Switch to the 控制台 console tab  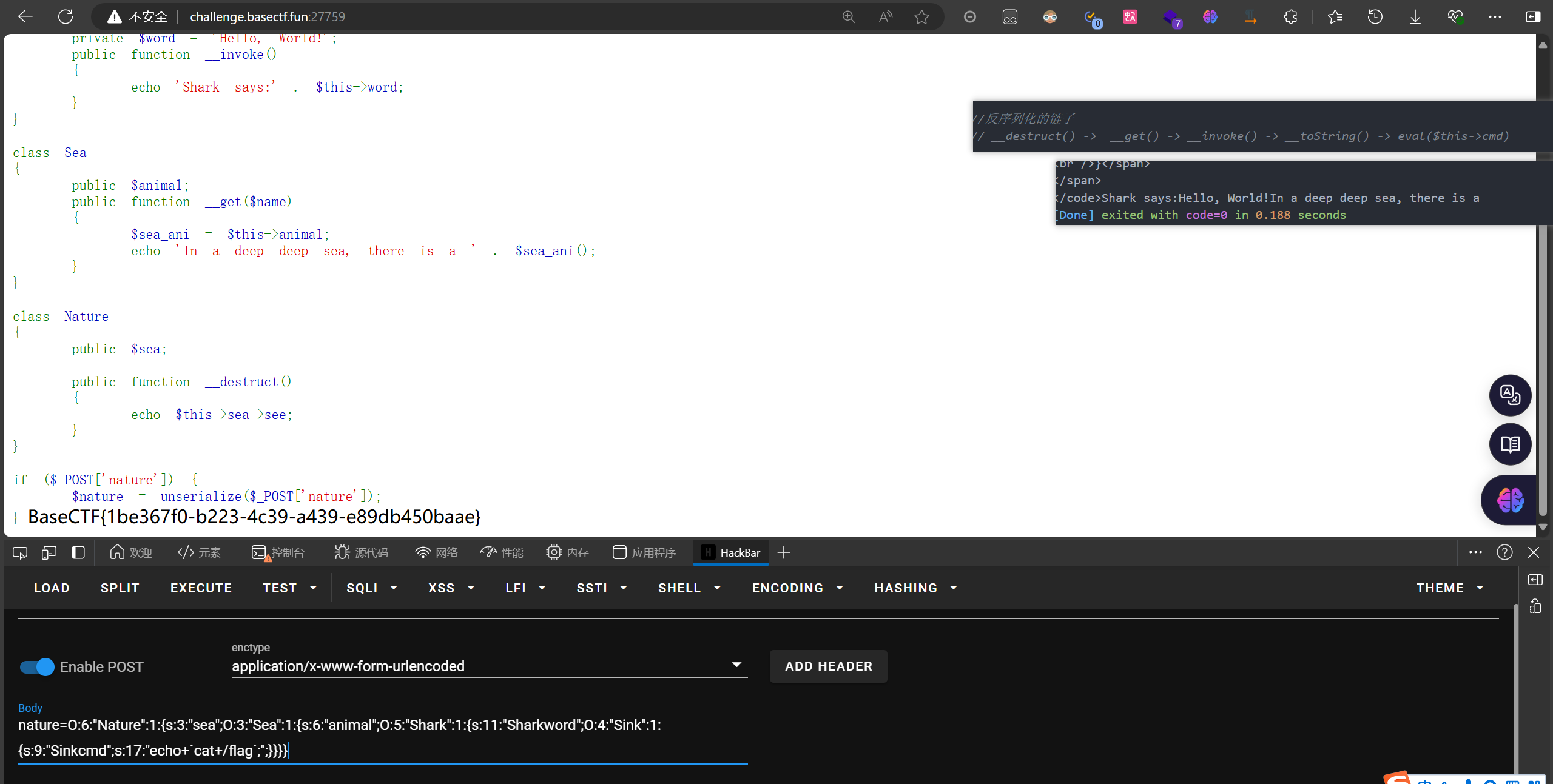pos(278,552)
